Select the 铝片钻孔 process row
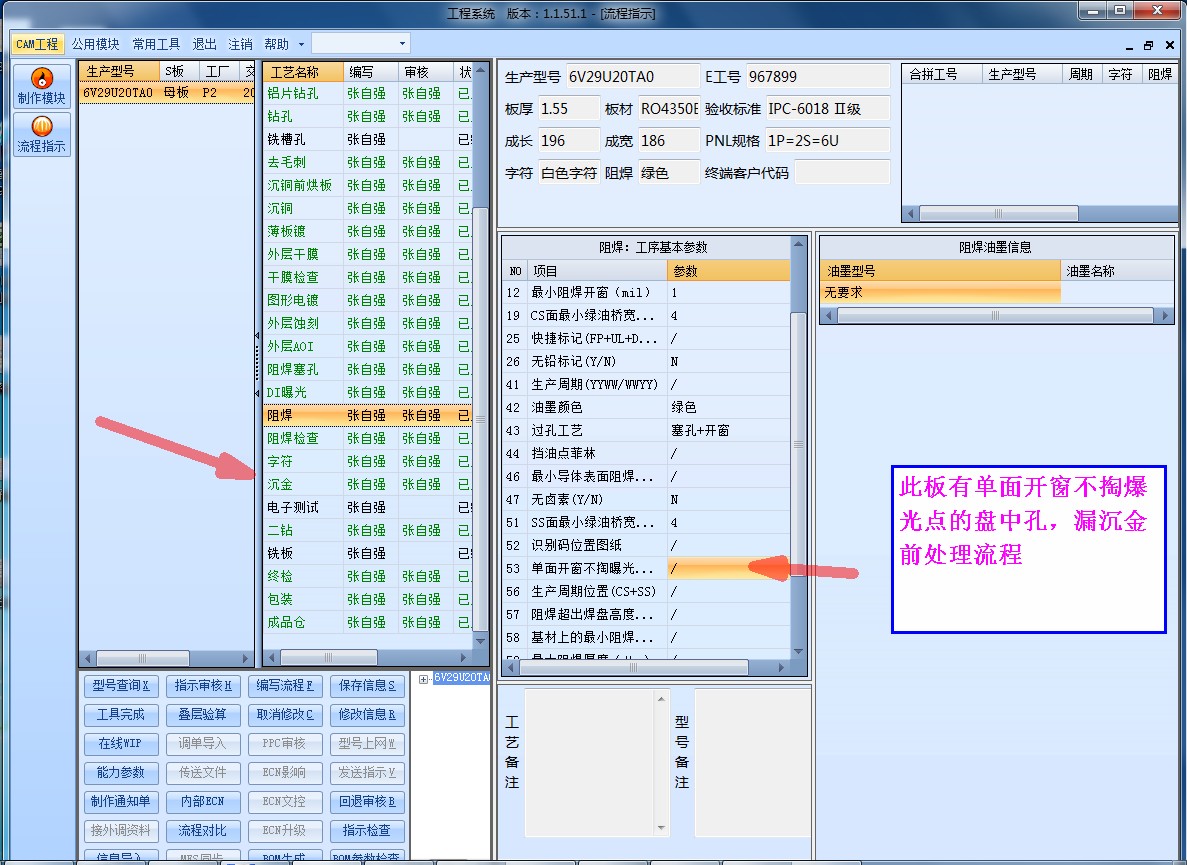Viewport: 1187px width, 865px height. pyautogui.click(x=368, y=93)
